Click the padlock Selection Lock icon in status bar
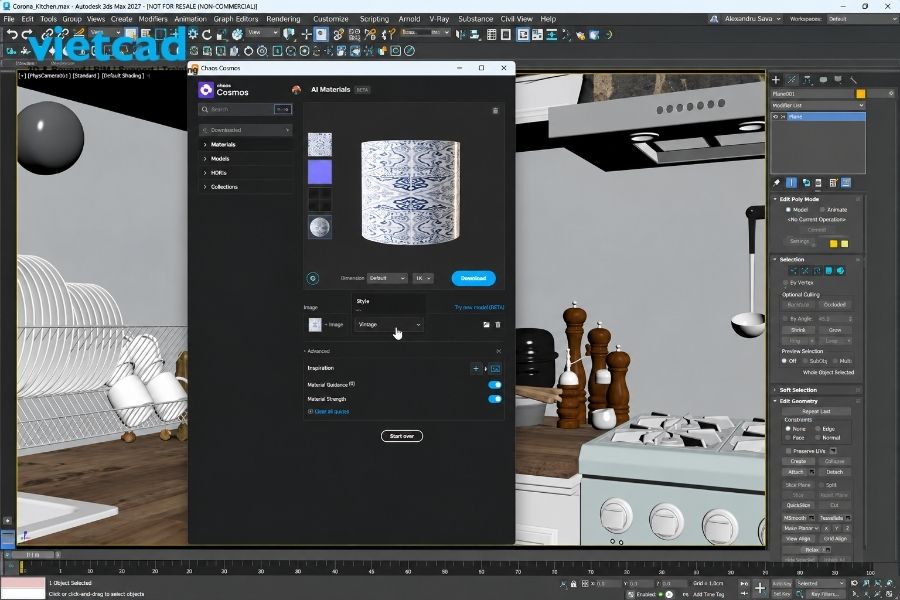The height and width of the screenshot is (600, 900). click(573, 583)
